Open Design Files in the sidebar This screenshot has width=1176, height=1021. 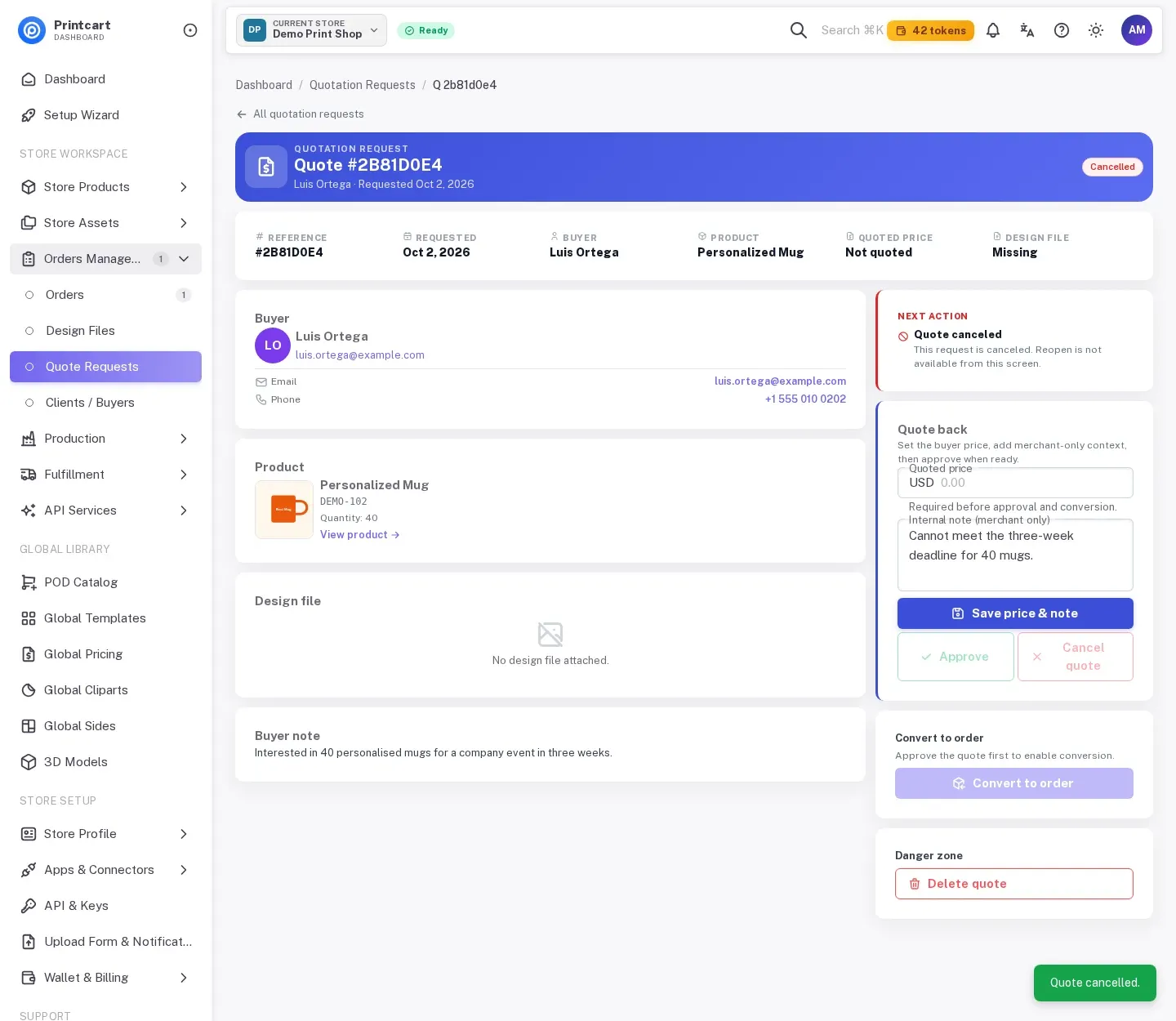point(106,331)
